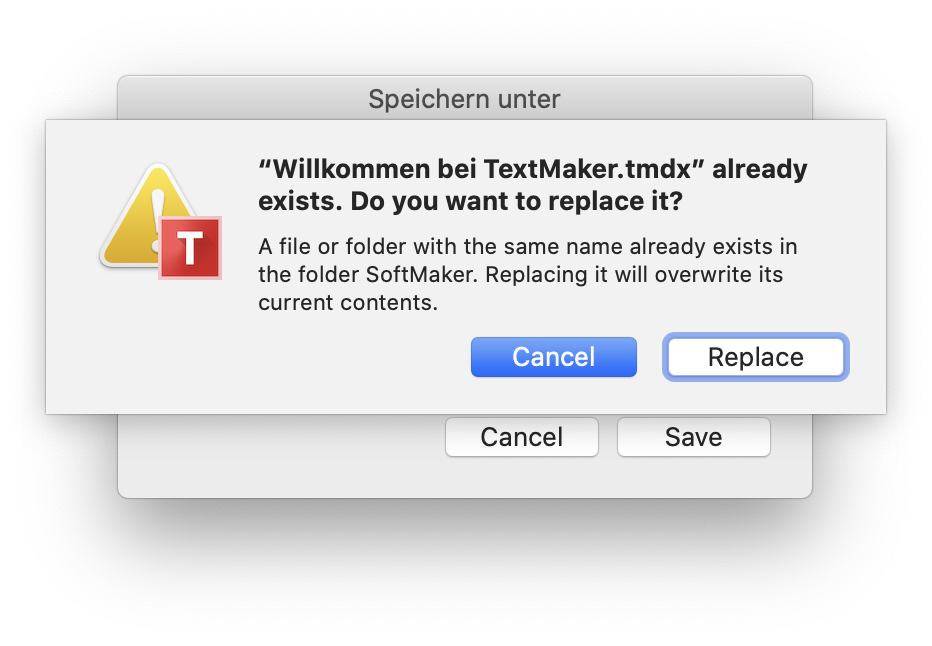932x646 pixels.
Task: Click Cancel in the Speichern unter dialog
Action: (x=521, y=437)
